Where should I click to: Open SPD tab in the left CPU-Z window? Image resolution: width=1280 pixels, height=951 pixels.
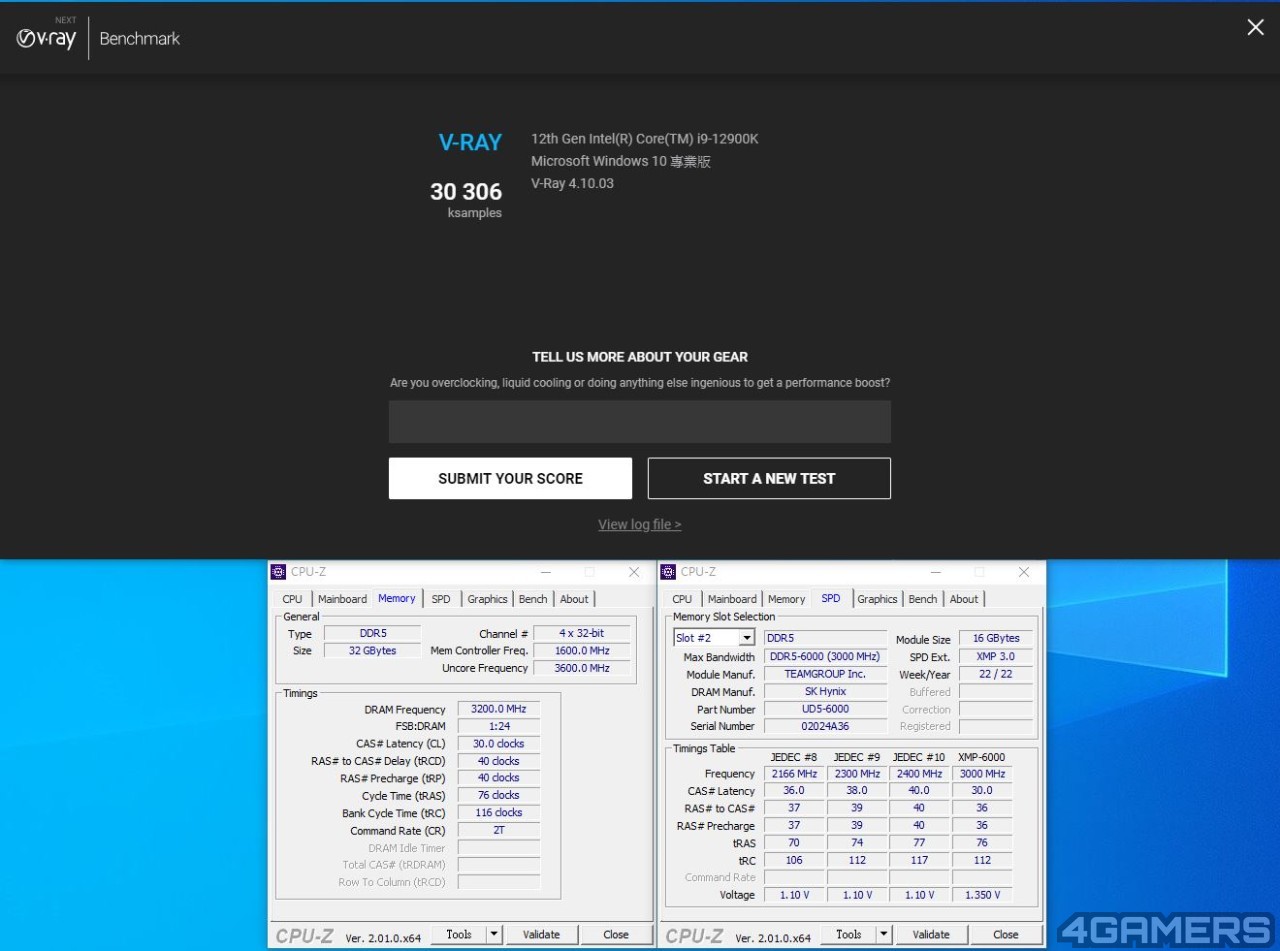[x=441, y=599]
